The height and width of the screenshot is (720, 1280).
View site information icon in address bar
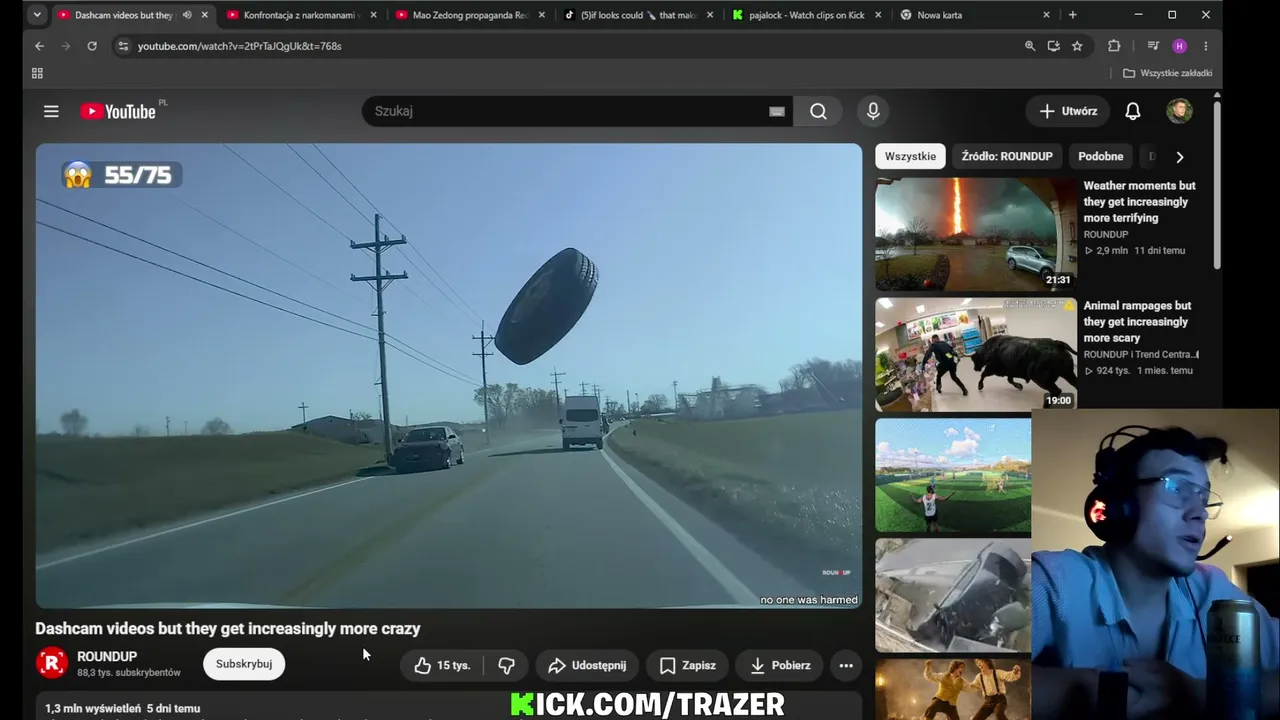click(122, 46)
